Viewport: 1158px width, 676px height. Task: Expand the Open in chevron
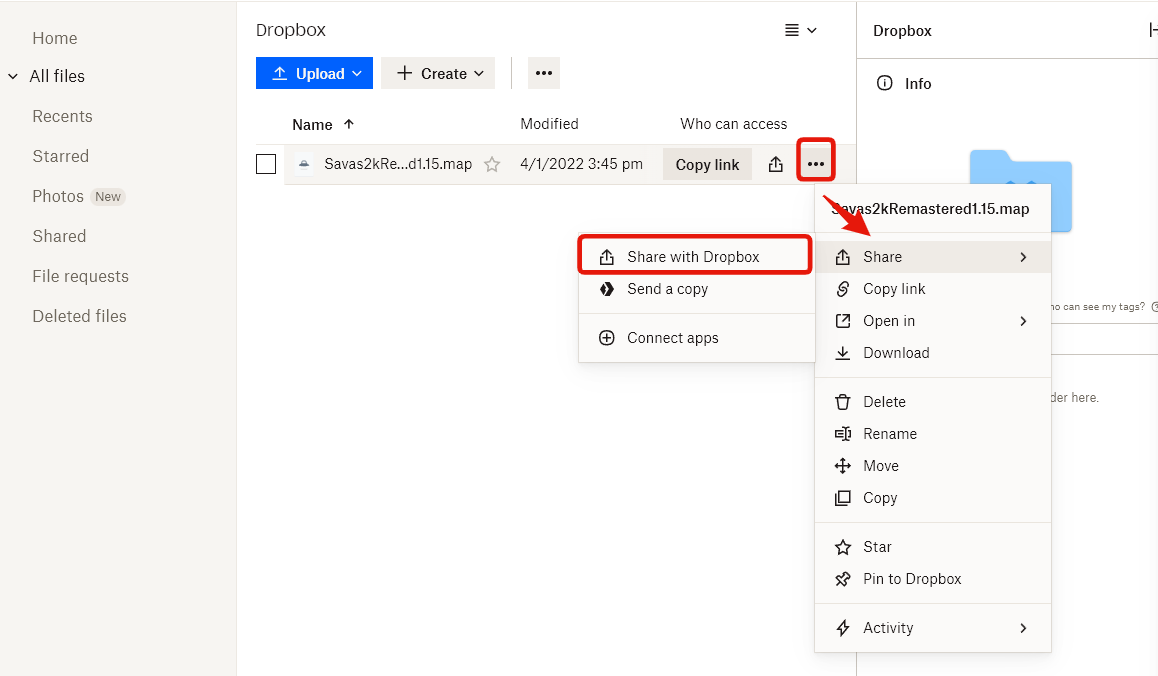(1024, 321)
